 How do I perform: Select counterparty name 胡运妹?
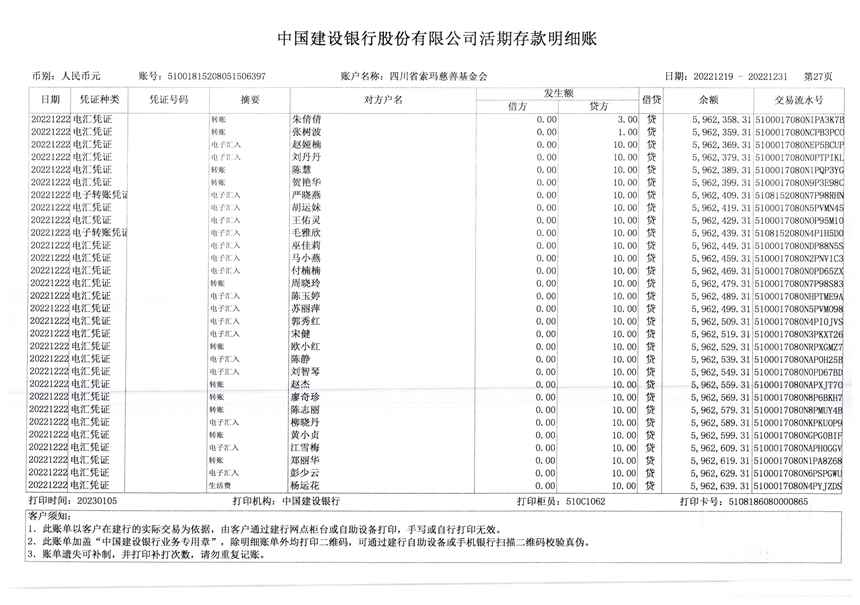tap(306, 207)
